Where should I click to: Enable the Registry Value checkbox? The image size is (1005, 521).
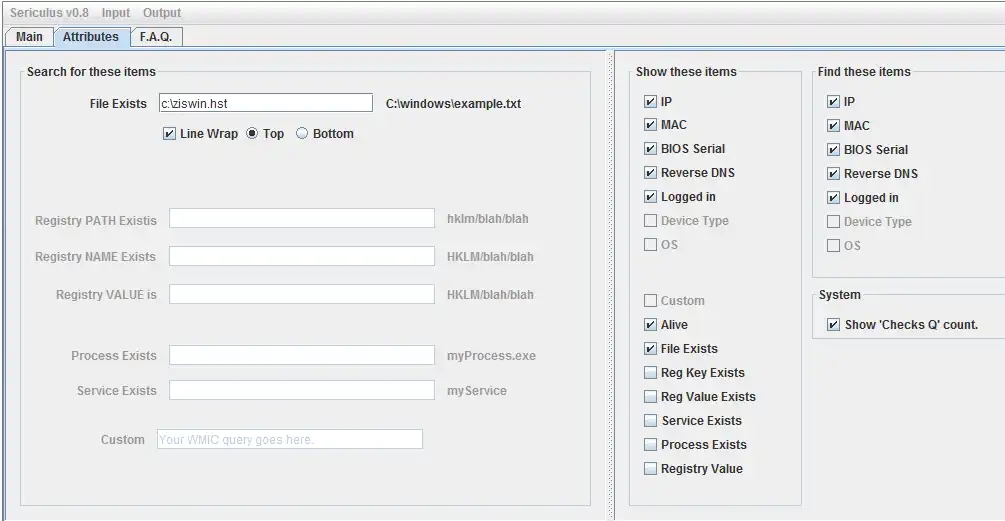(650, 468)
